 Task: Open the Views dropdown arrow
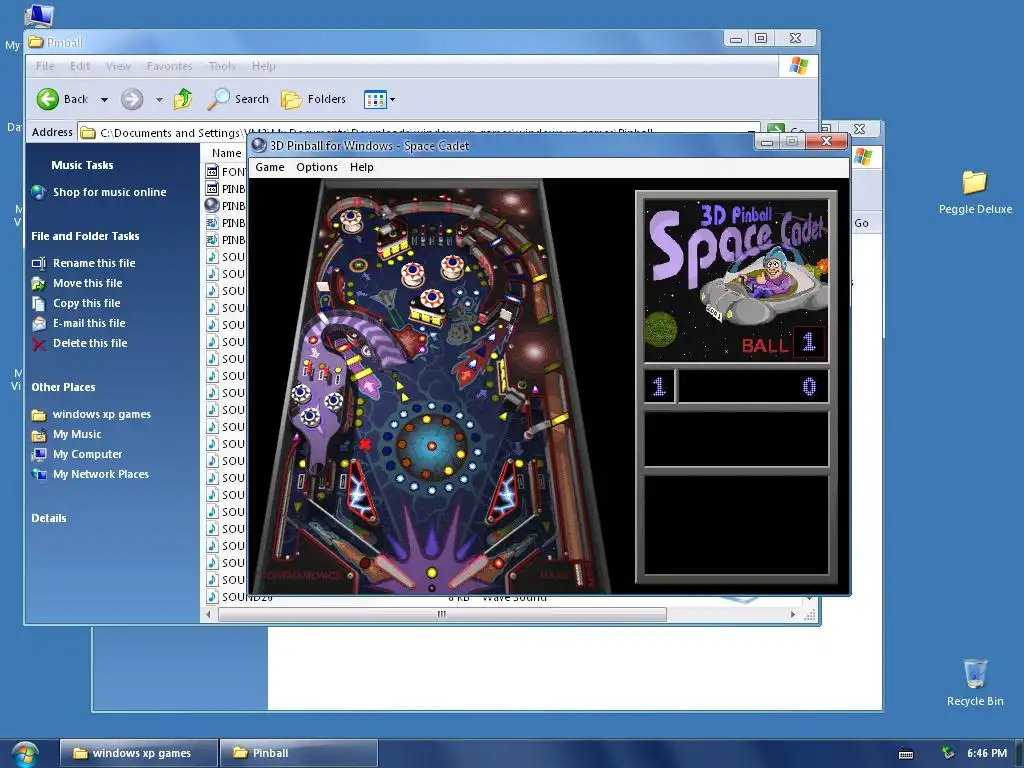pos(392,100)
